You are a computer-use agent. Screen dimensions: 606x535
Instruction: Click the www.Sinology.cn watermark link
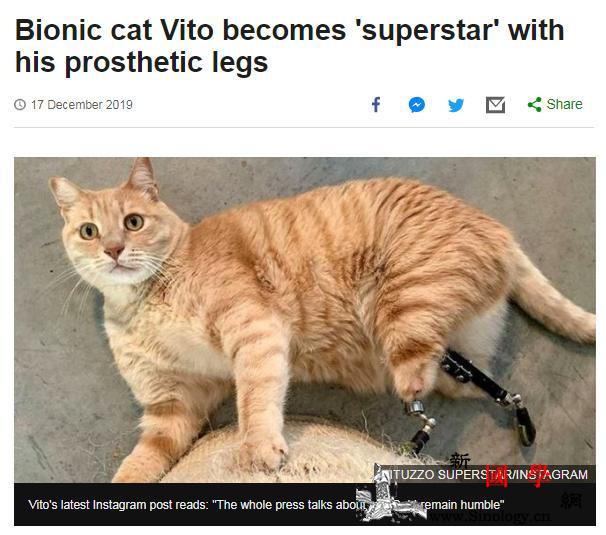pyautogui.click(x=489, y=516)
